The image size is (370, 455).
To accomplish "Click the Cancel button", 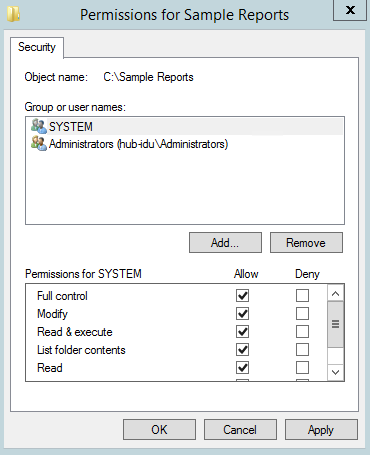I will [240, 430].
